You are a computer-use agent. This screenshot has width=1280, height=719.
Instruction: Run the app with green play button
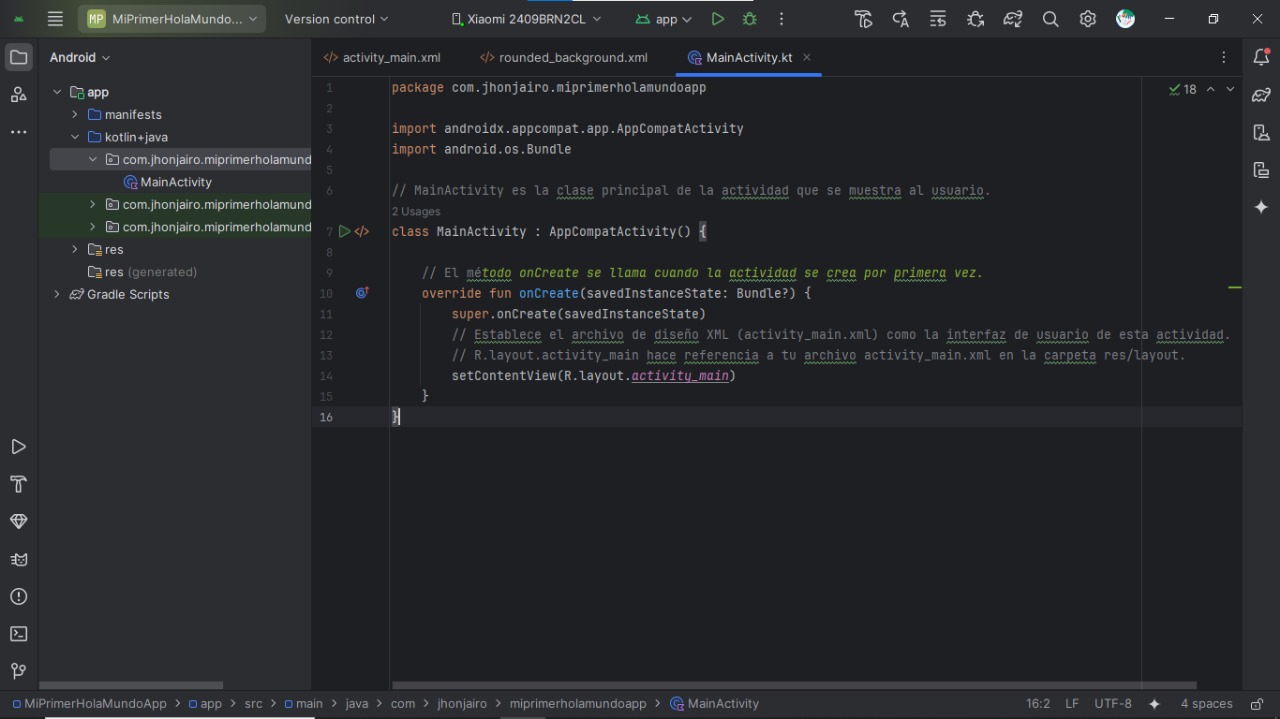click(717, 19)
